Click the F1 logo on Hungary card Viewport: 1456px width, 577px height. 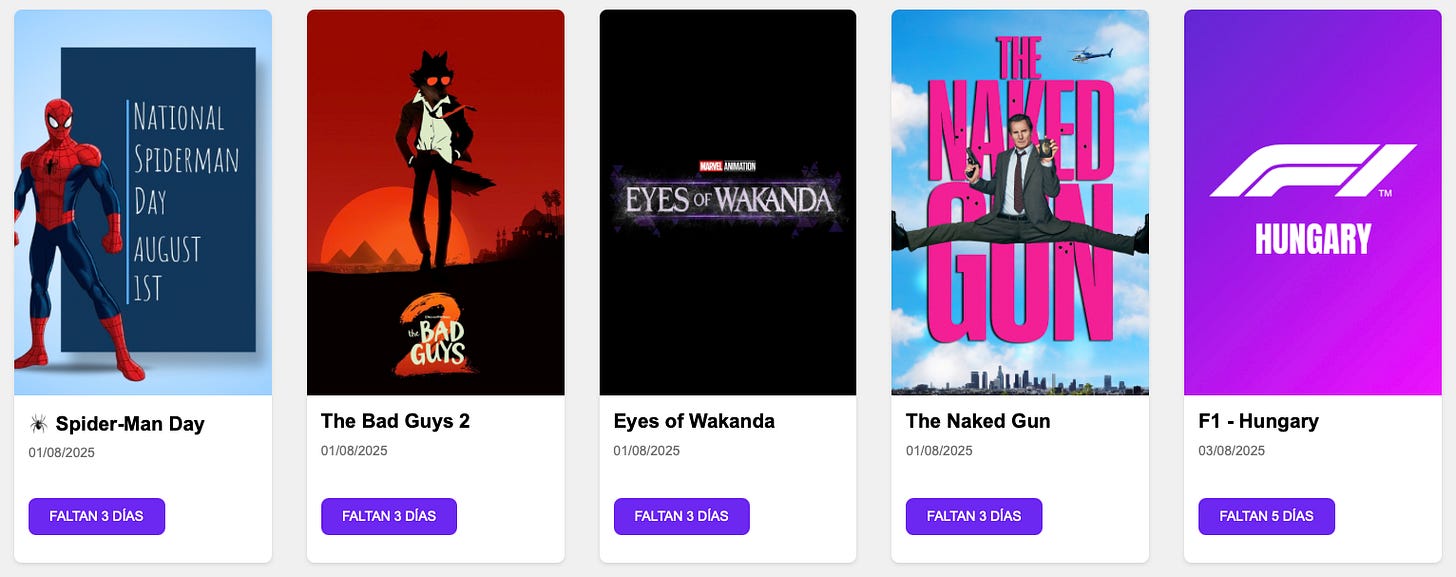(1313, 170)
